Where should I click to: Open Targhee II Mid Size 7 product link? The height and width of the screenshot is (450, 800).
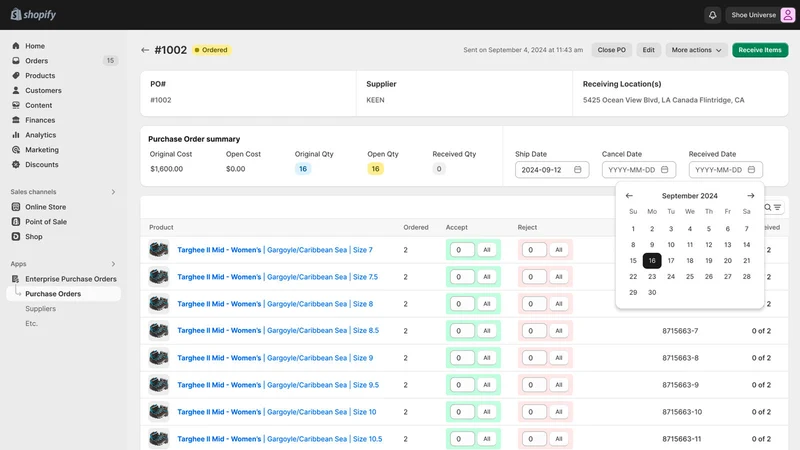click(275, 249)
